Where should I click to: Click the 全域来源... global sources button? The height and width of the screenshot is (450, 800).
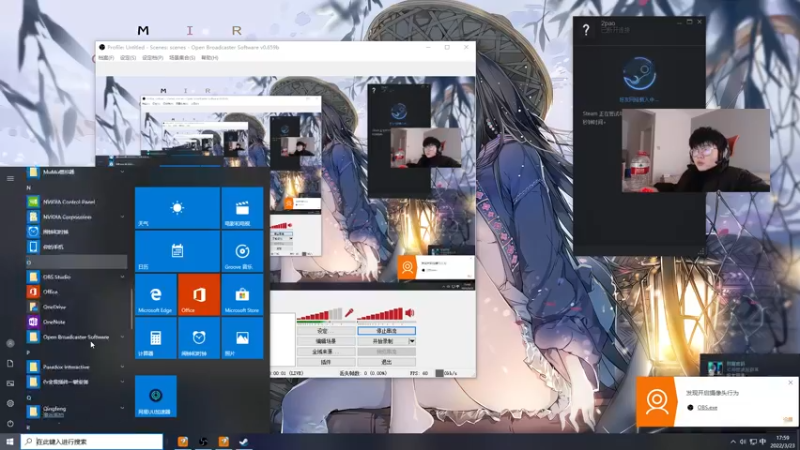point(326,352)
